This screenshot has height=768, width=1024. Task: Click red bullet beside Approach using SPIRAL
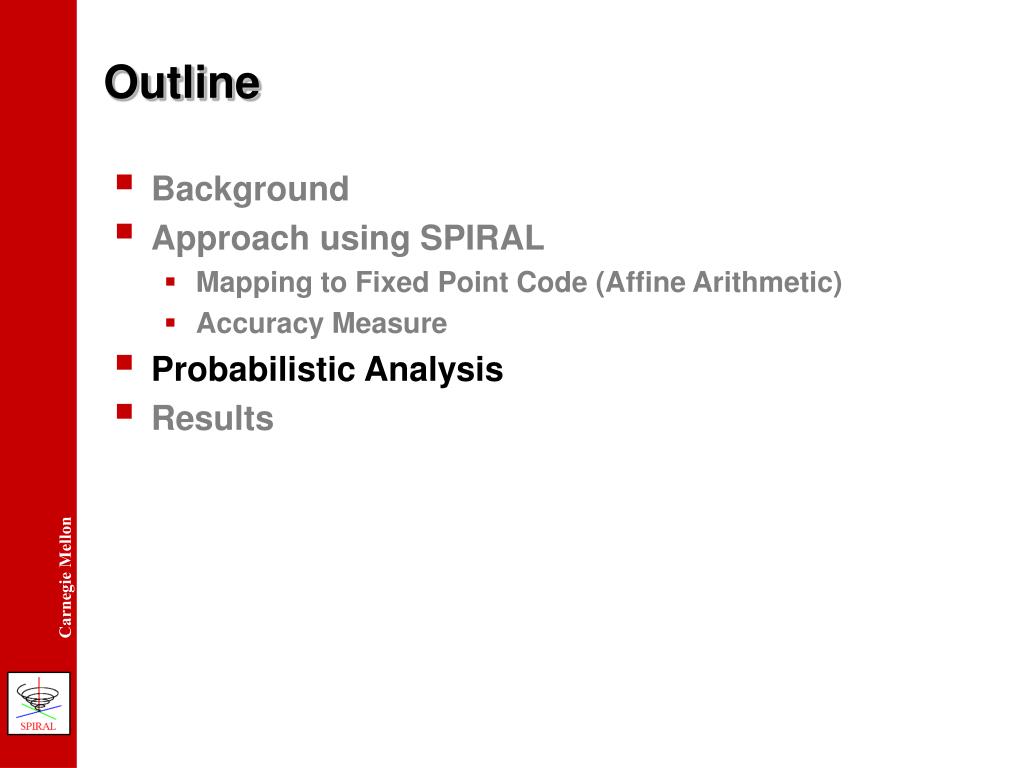tap(124, 231)
